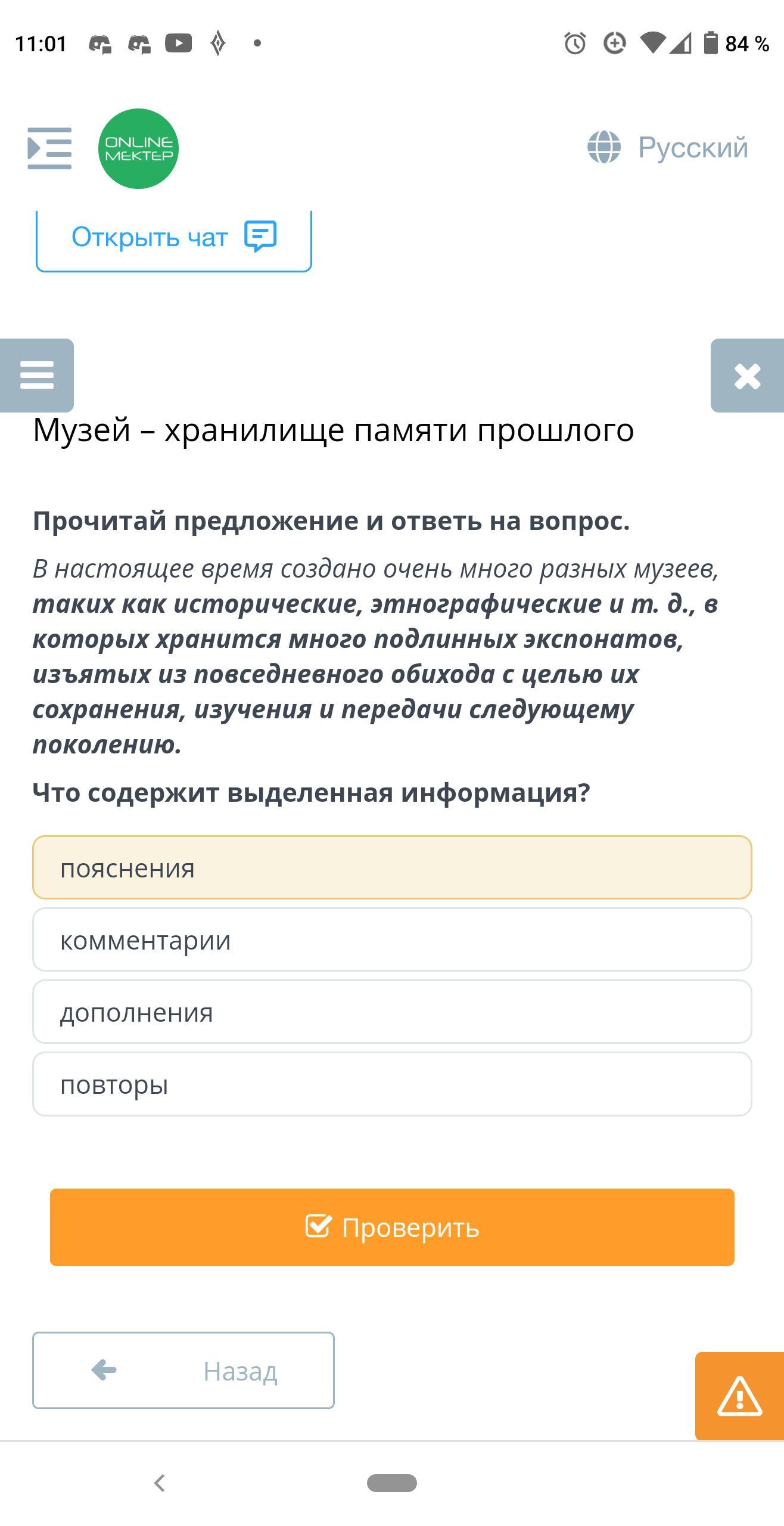Open the language globe icon

tap(604, 147)
